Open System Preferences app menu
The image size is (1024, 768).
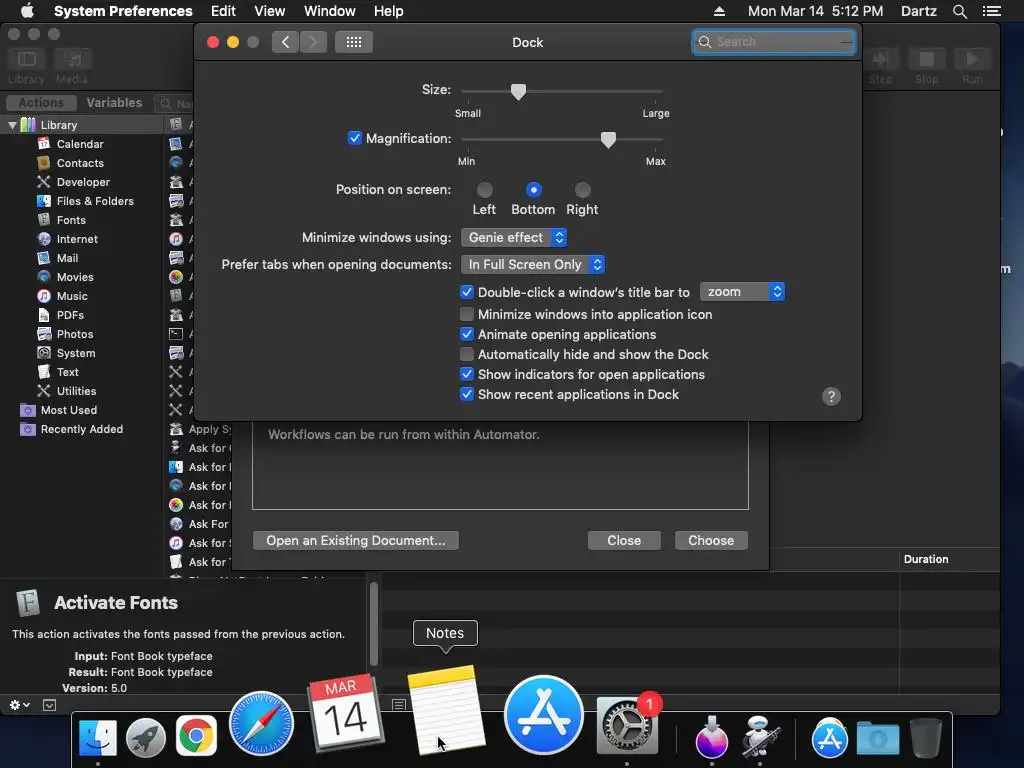click(123, 11)
